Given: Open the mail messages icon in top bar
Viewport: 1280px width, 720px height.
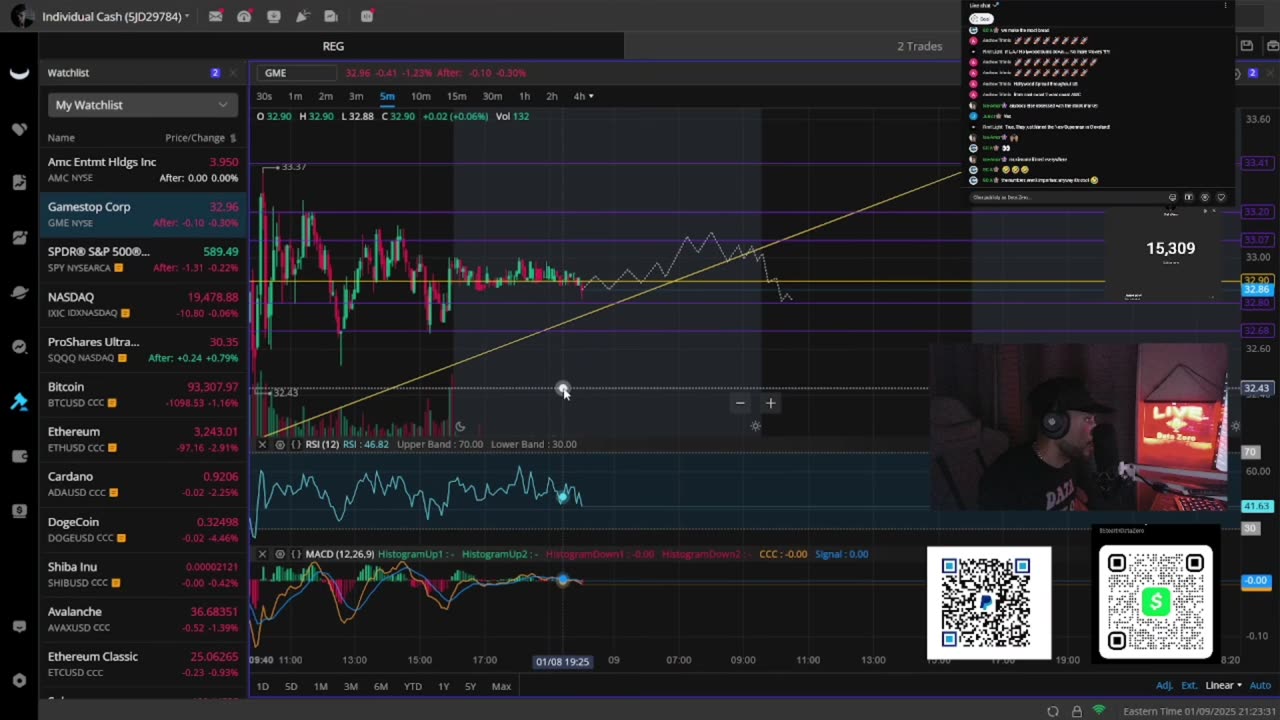Looking at the screenshot, I should tap(215, 16).
